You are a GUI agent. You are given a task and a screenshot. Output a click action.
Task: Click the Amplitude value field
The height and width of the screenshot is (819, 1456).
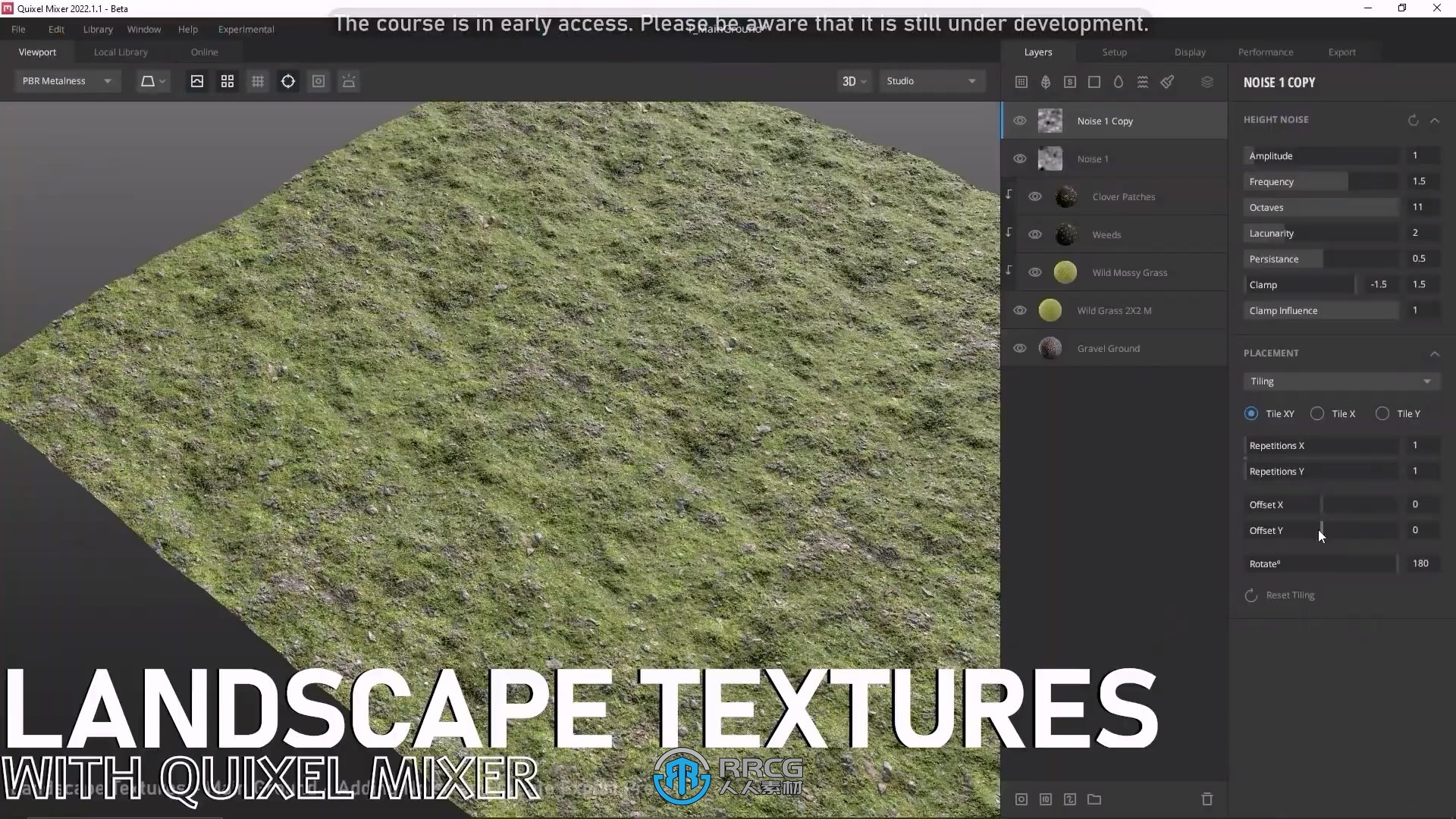pyautogui.click(x=1423, y=155)
